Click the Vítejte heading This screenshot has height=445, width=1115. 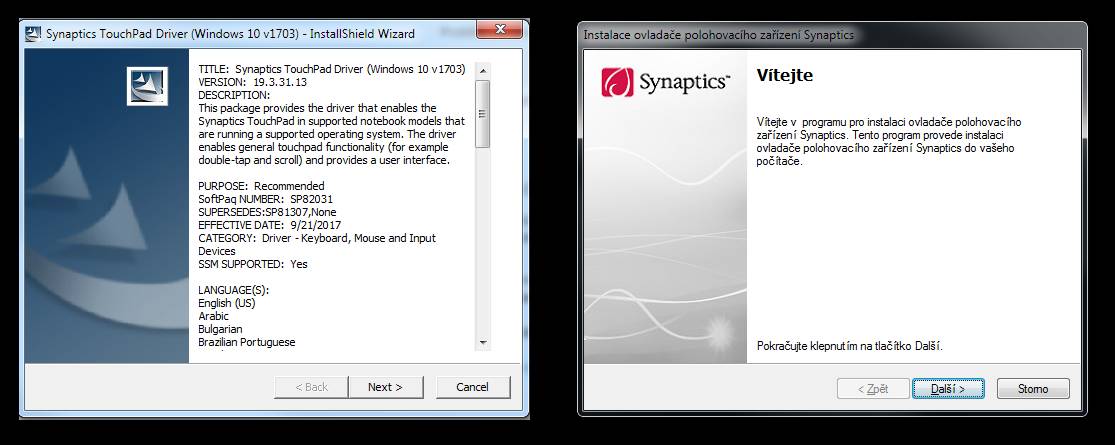coord(785,75)
